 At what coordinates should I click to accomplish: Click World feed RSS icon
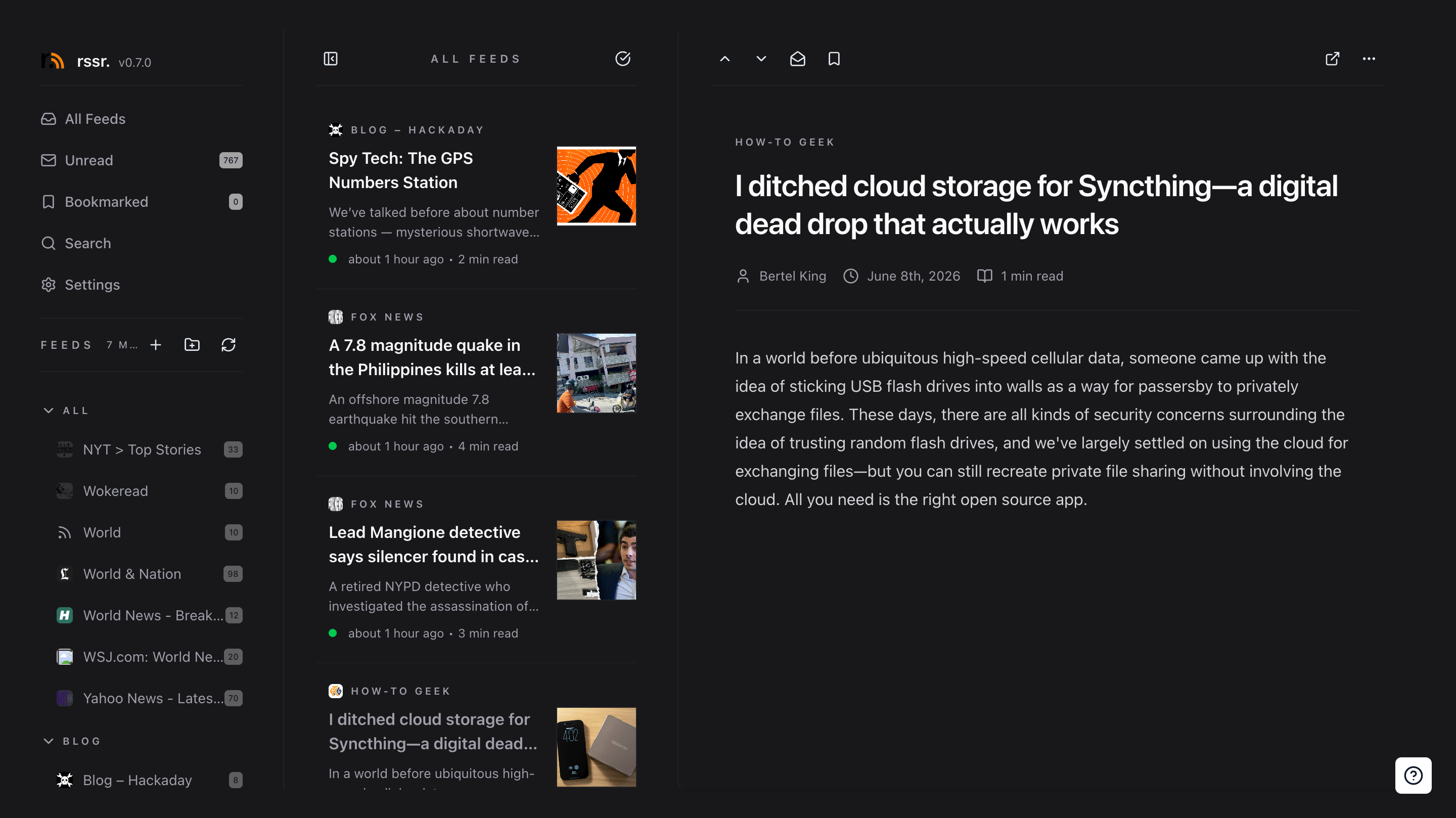click(x=64, y=532)
